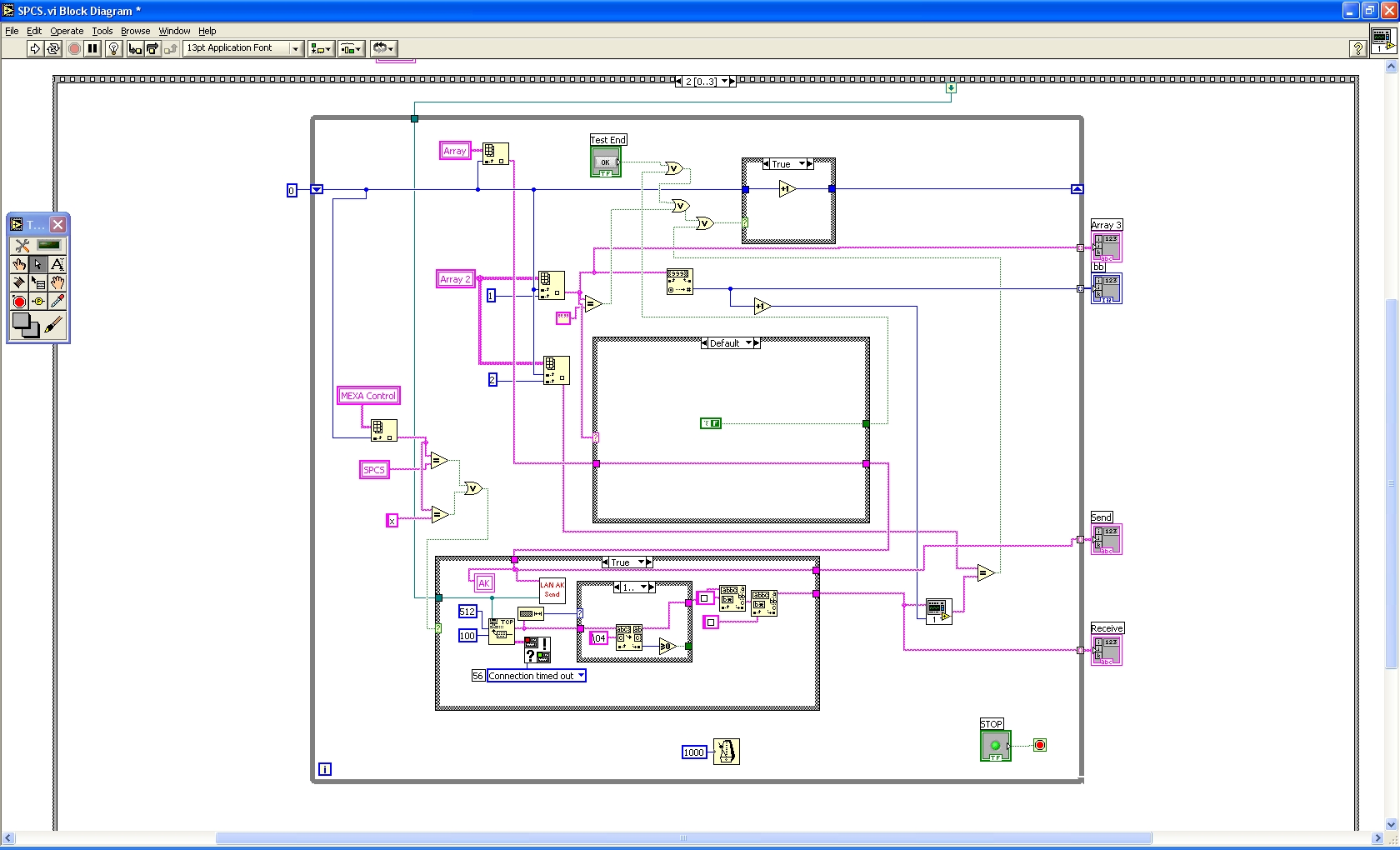1400x850 pixels.
Task: Click the horizontal scrollbar thumb
Action: (683, 838)
